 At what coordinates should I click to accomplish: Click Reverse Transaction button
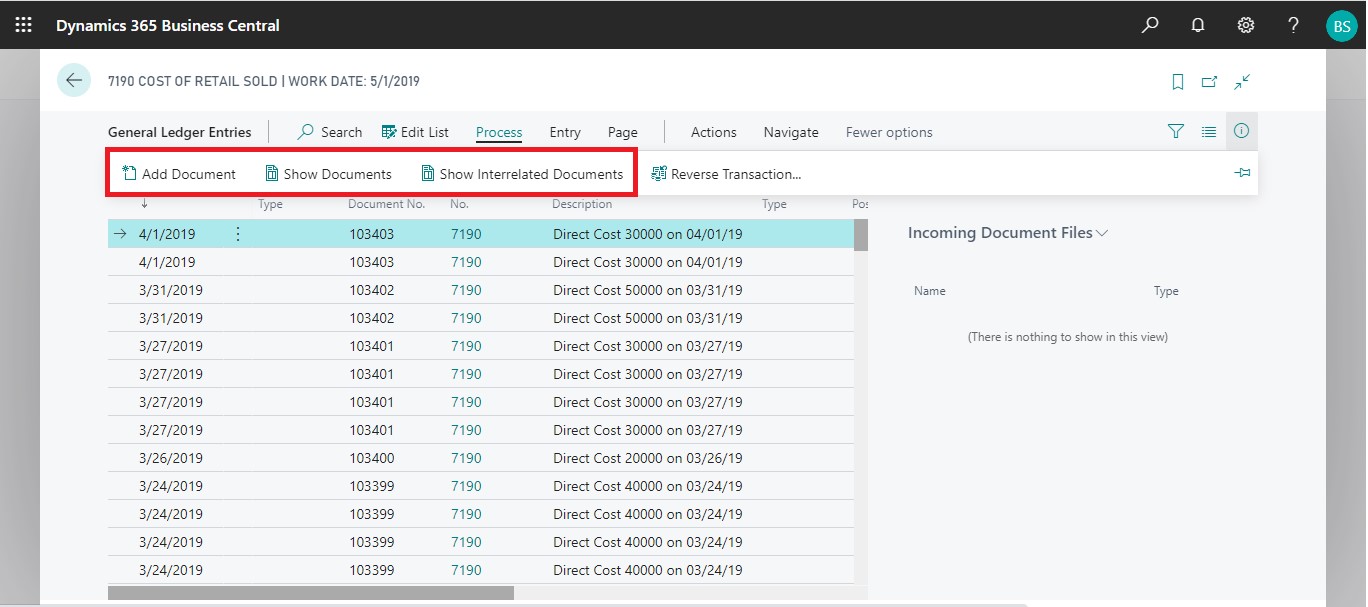coord(726,174)
